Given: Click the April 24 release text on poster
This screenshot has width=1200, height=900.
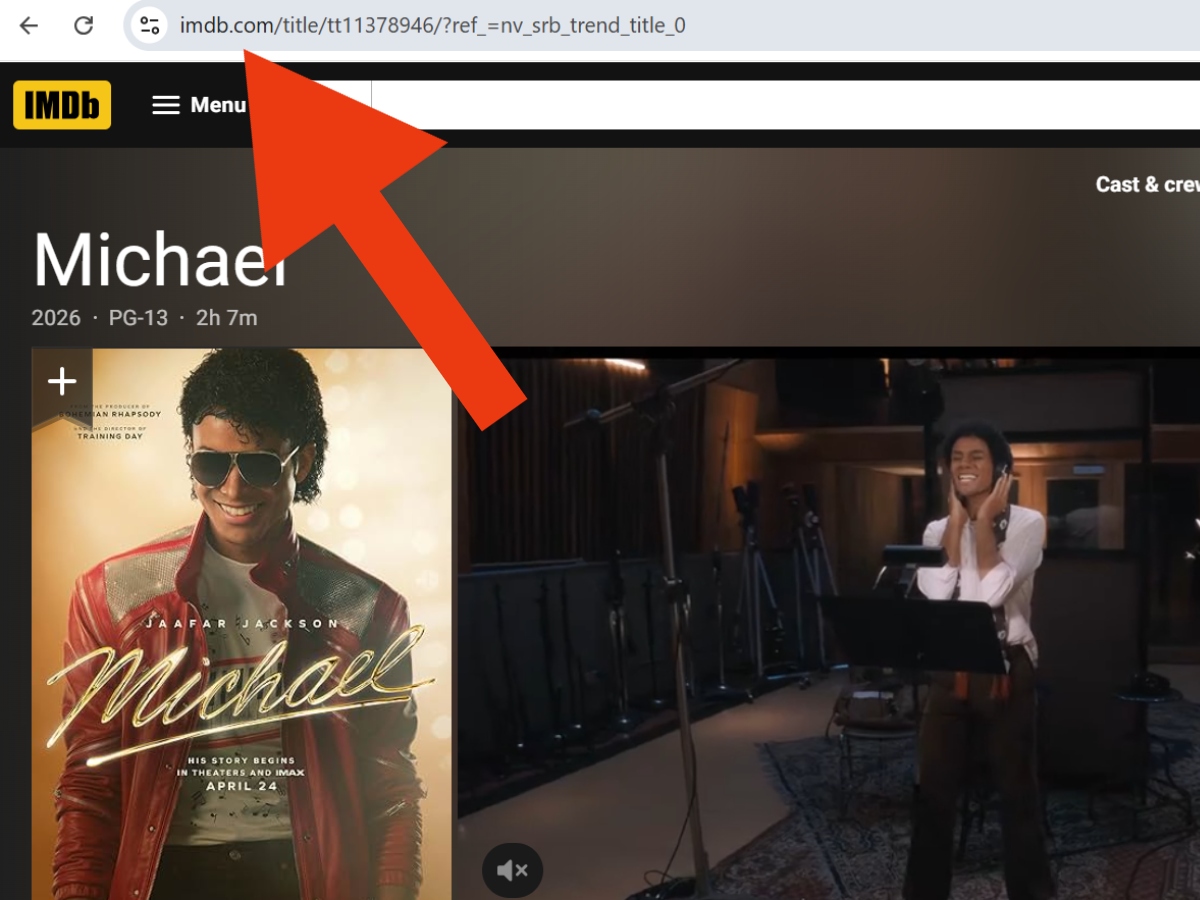Looking at the screenshot, I should pyautogui.click(x=241, y=786).
